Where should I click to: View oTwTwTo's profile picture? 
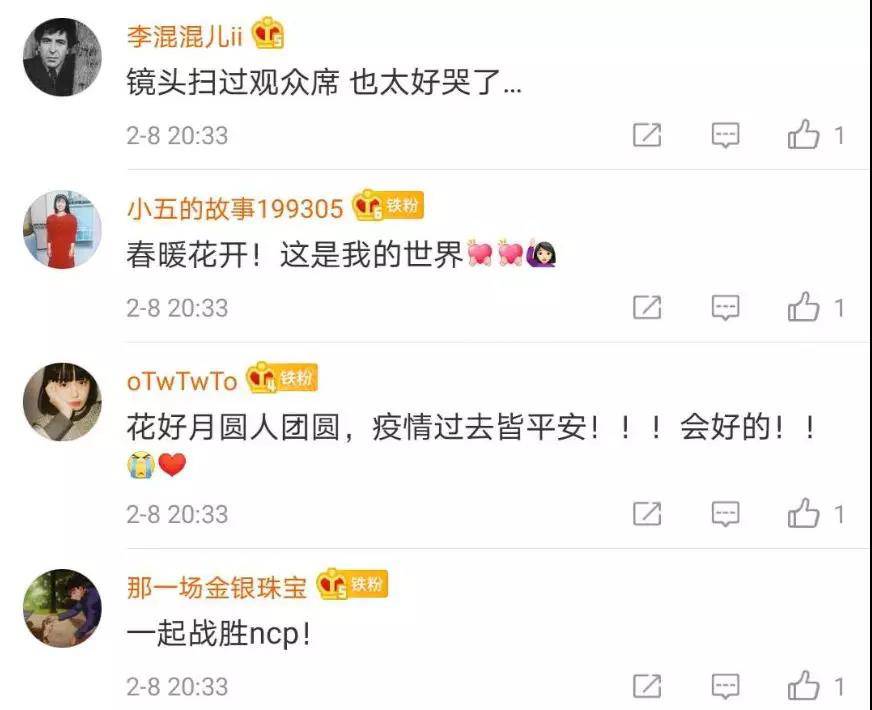(x=62, y=402)
